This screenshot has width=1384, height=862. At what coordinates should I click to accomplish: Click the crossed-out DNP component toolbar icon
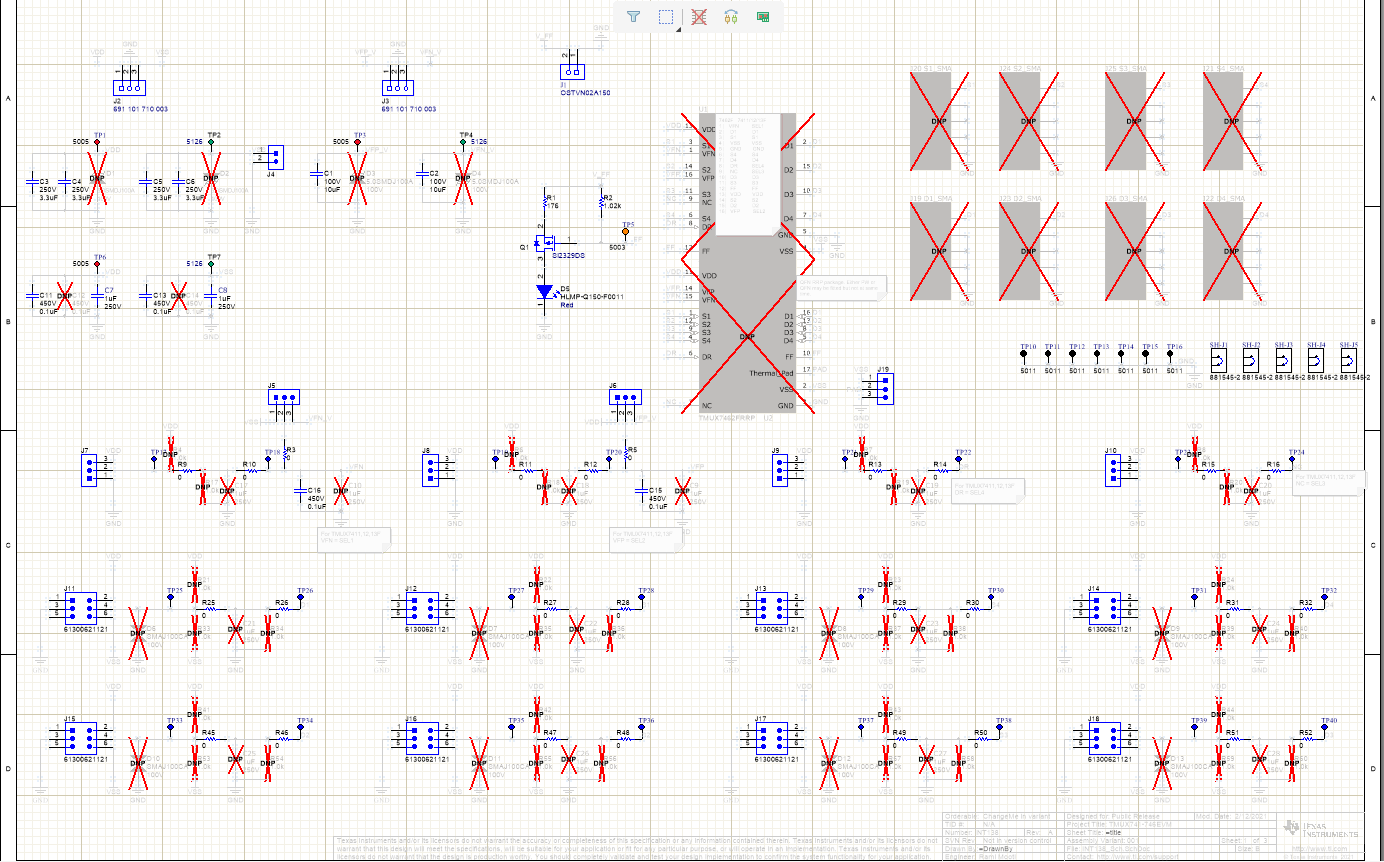point(699,17)
